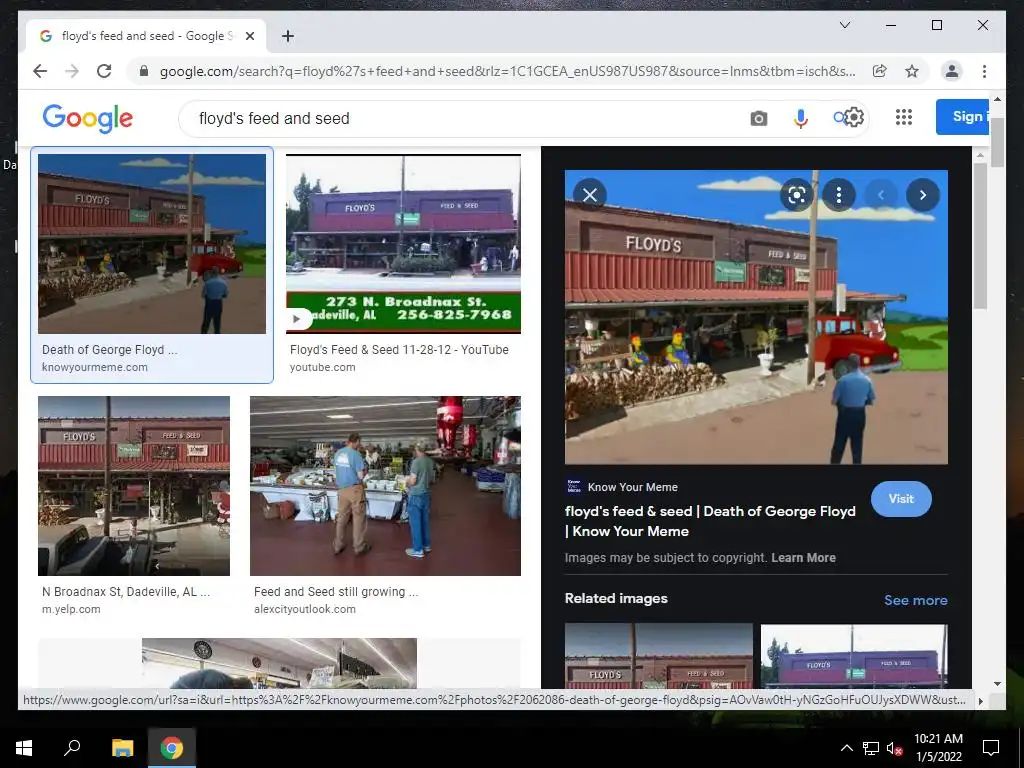The image size is (1024, 768).
Task: Go to Google home via logo
Action: point(88,118)
